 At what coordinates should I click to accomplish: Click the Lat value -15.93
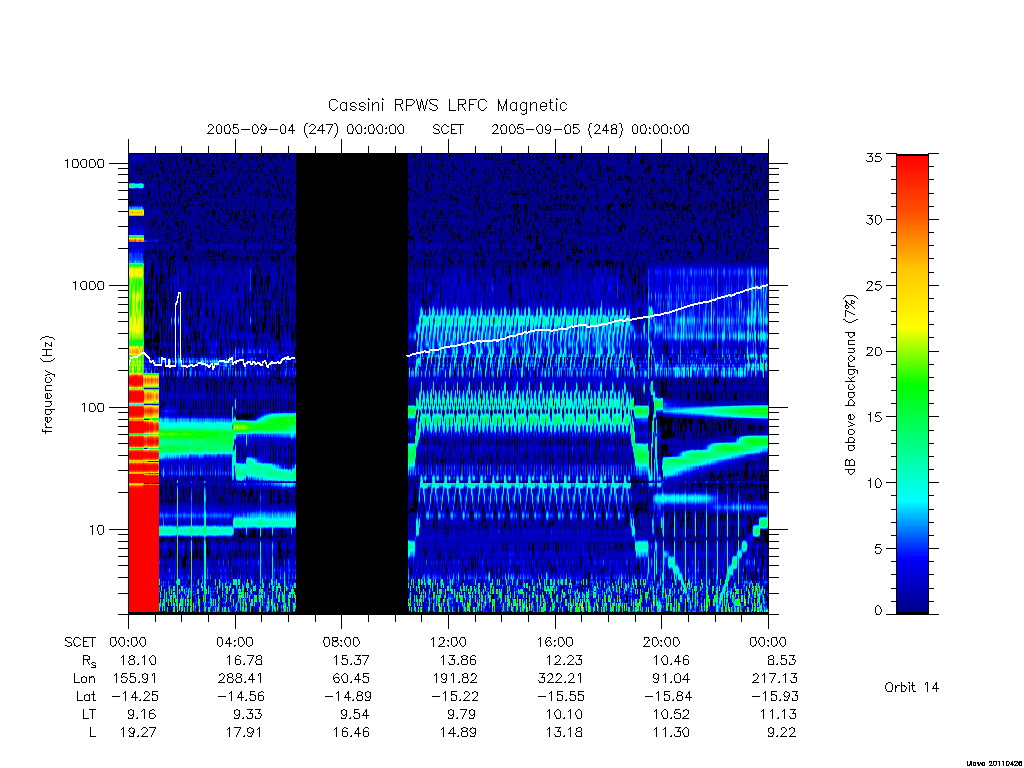[x=774, y=697]
